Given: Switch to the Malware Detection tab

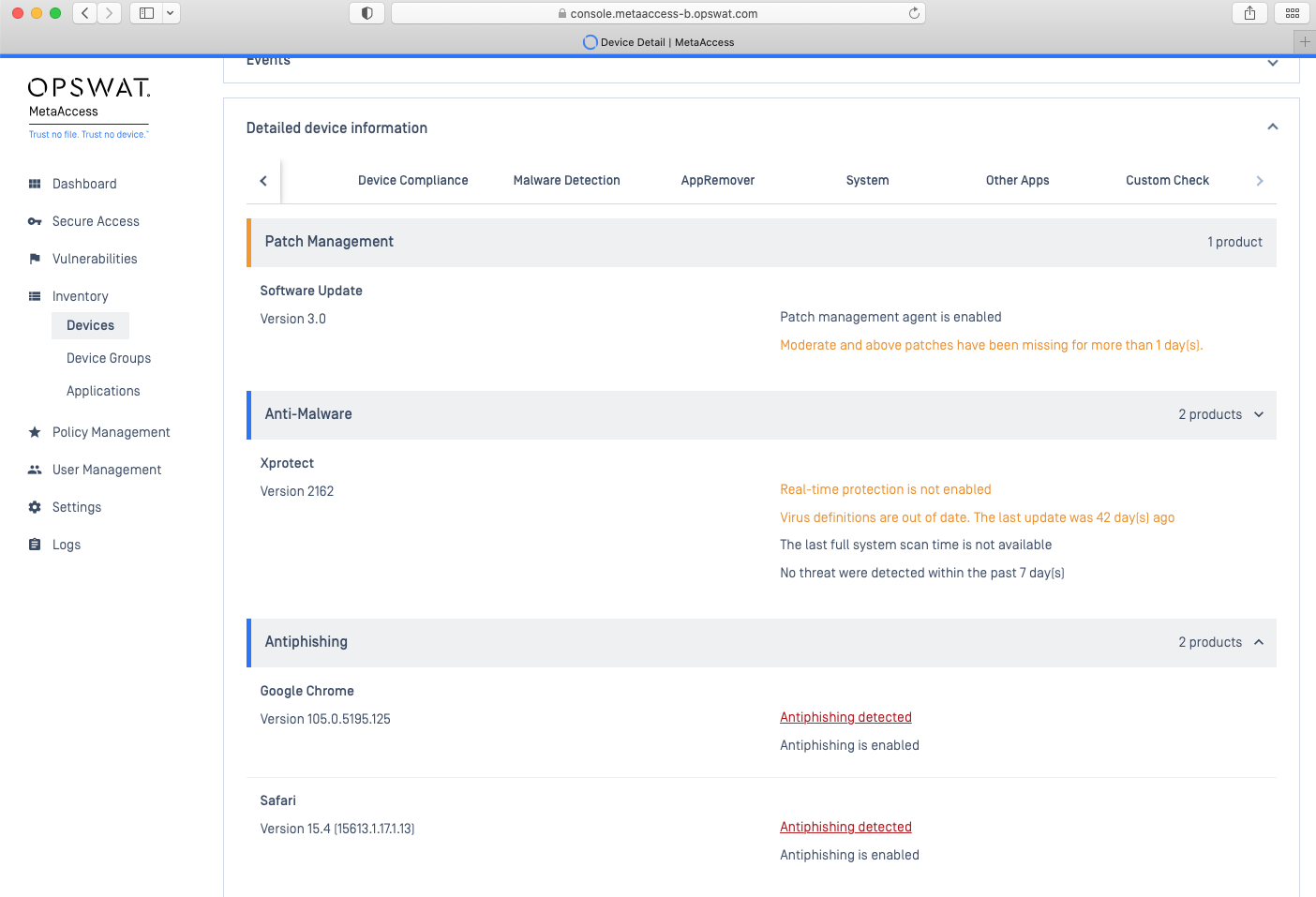Looking at the screenshot, I should pyautogui.click(x=567, y=180).
